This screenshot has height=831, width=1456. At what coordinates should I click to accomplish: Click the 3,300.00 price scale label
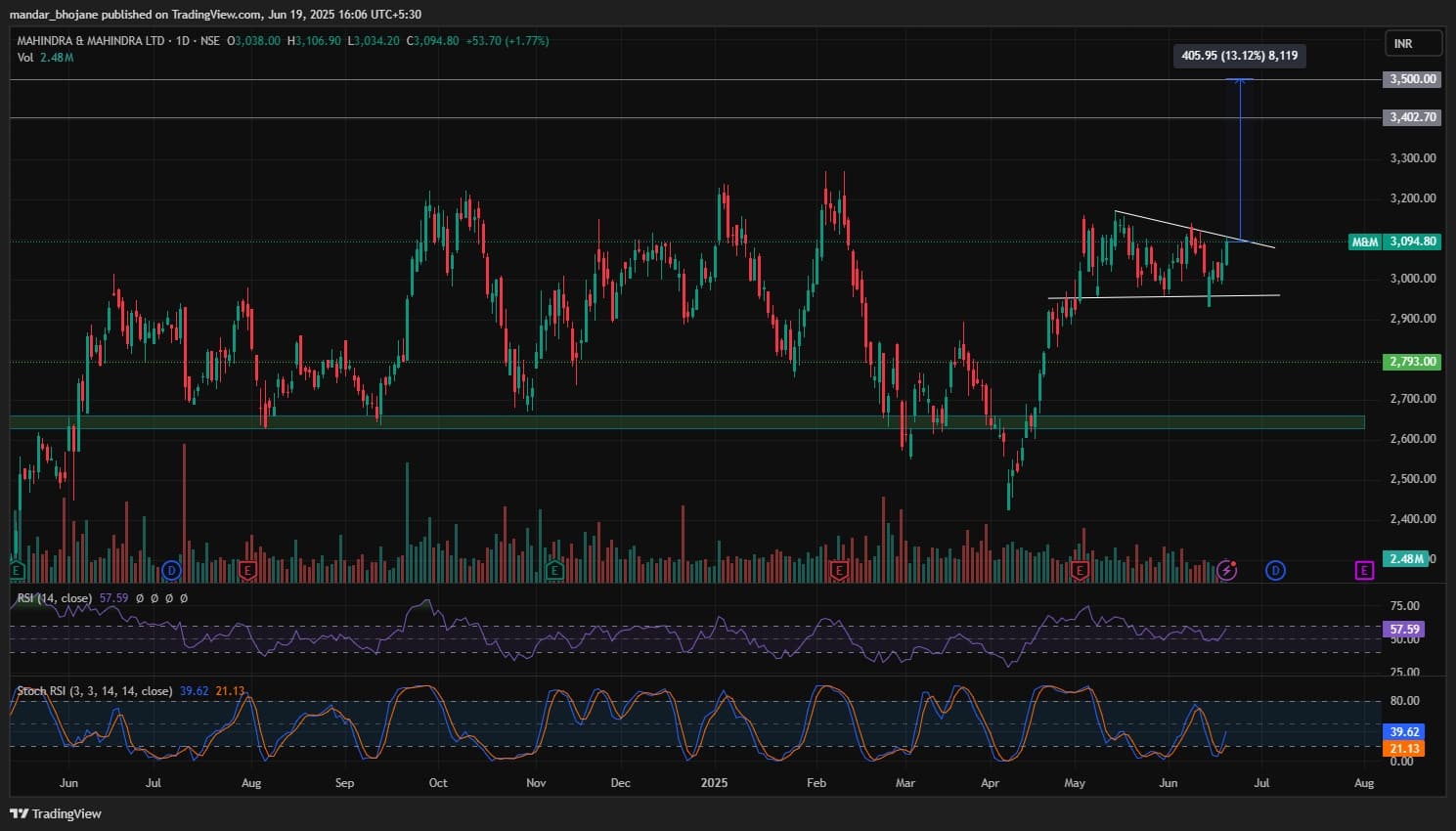point(1413,158)
